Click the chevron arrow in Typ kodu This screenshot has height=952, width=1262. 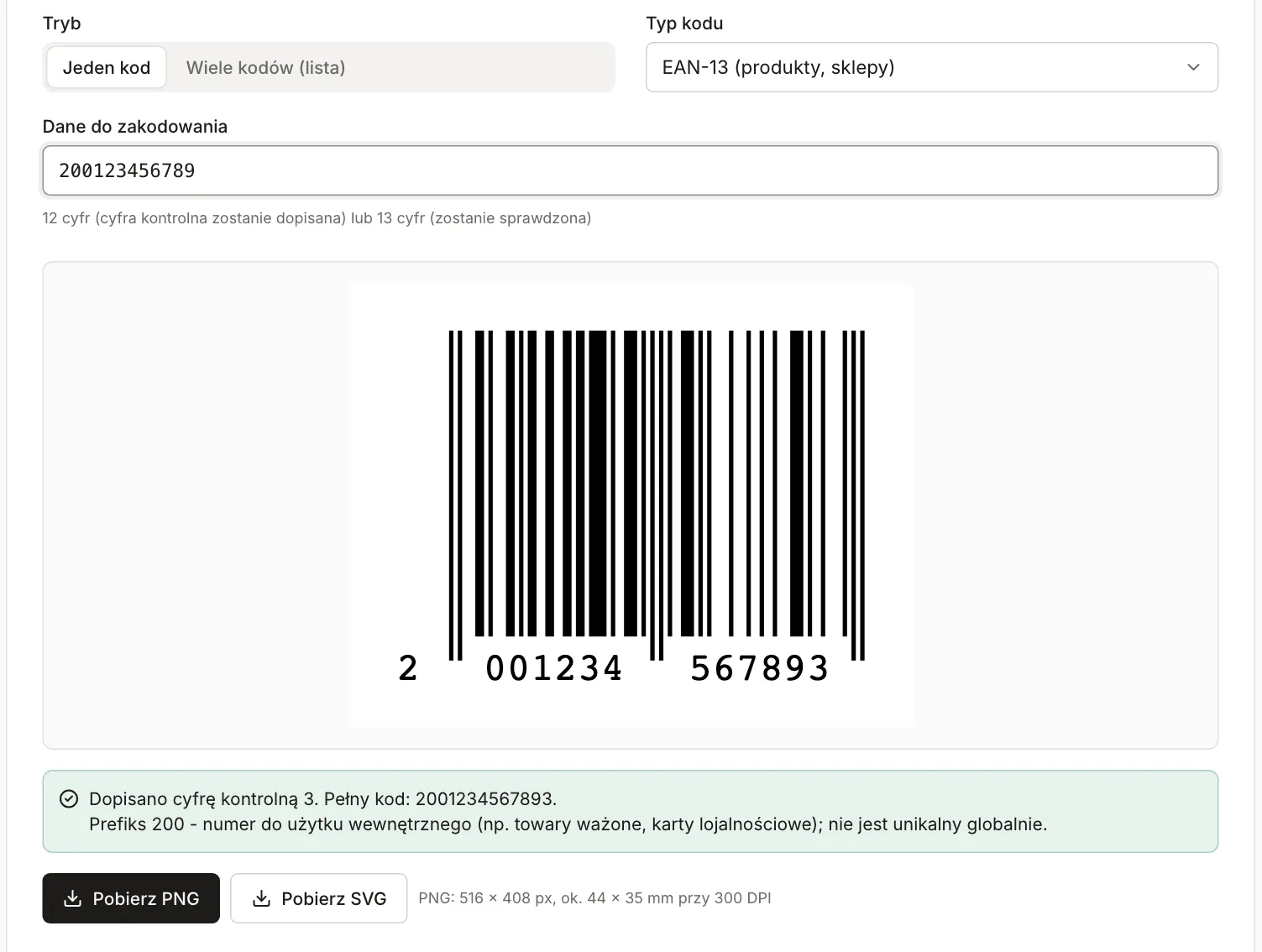pyautogui.click(x=1193, y=67)
